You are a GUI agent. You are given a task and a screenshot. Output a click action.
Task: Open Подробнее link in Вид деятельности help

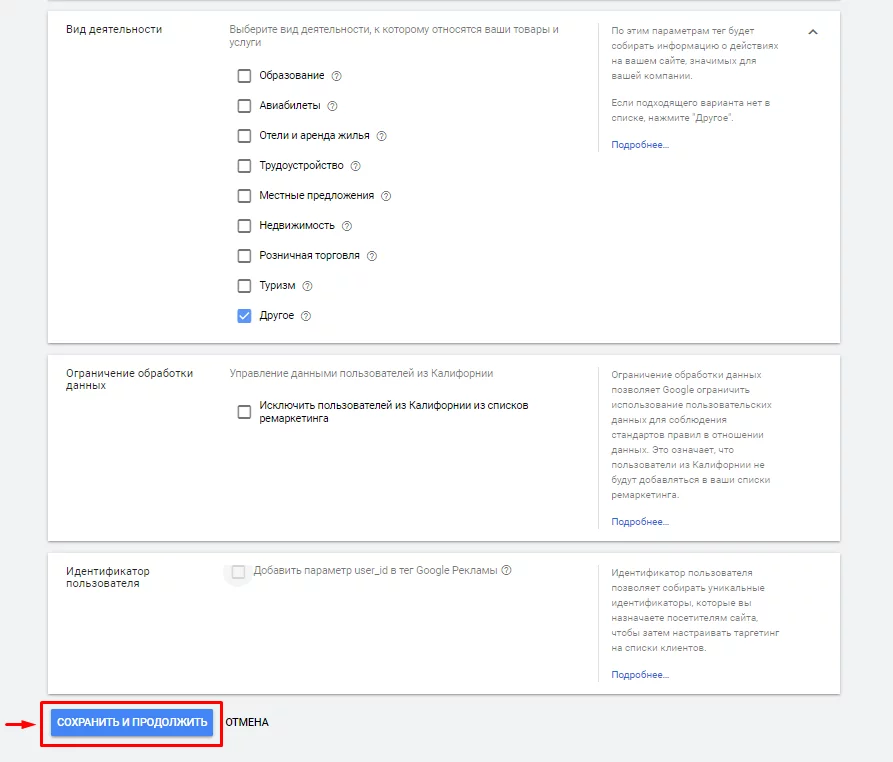(x=640, y=145)
